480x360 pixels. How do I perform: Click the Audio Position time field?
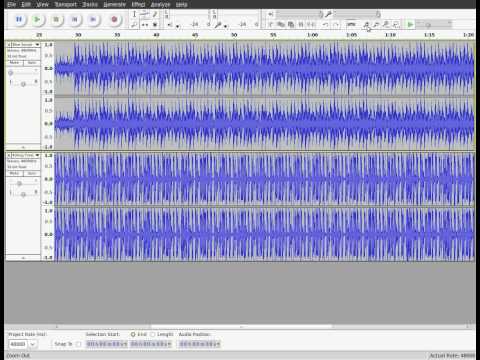pyautogui.click(x=199, y=344)
